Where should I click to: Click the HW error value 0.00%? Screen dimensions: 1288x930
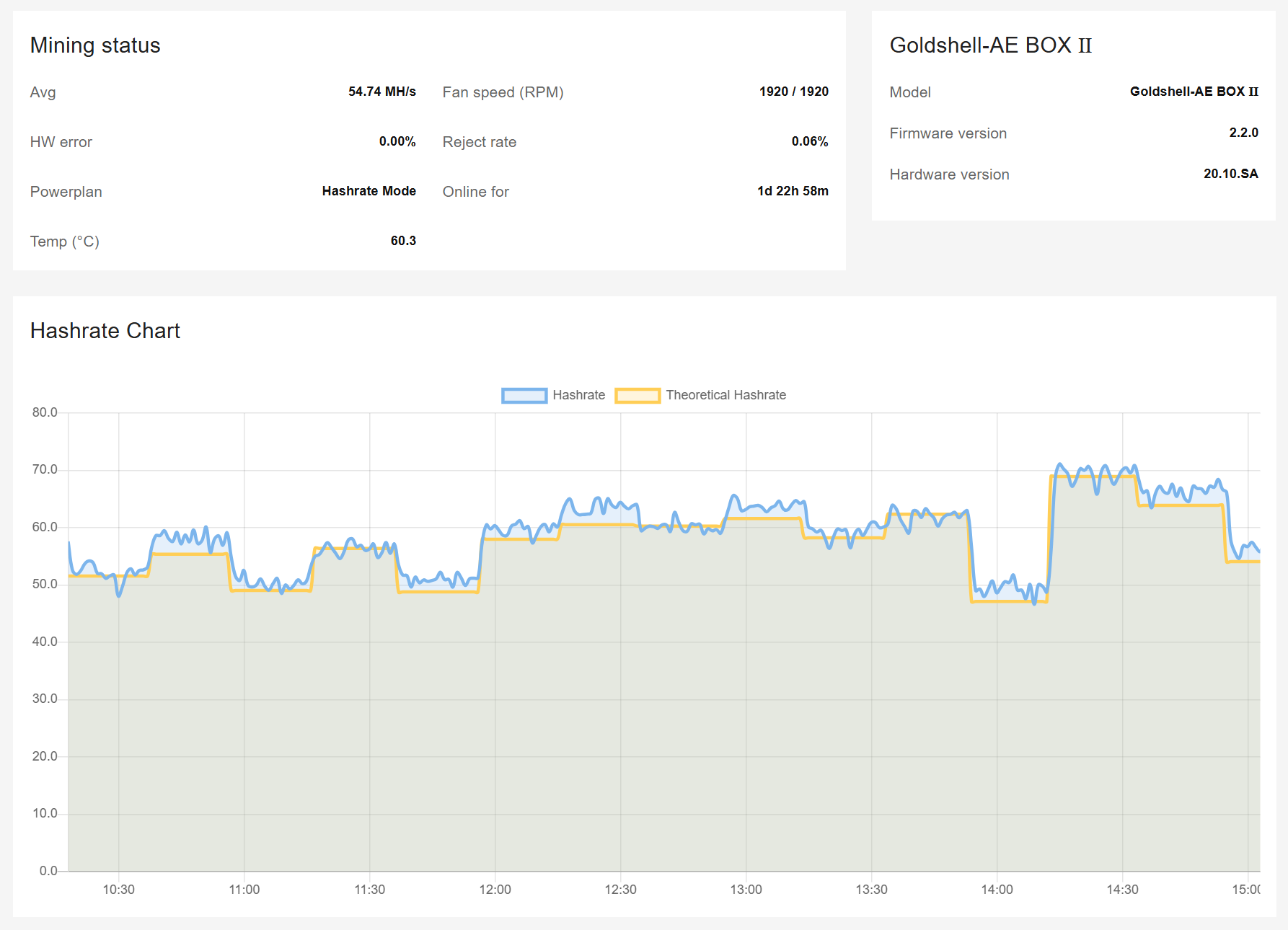[x=397, y=141]
